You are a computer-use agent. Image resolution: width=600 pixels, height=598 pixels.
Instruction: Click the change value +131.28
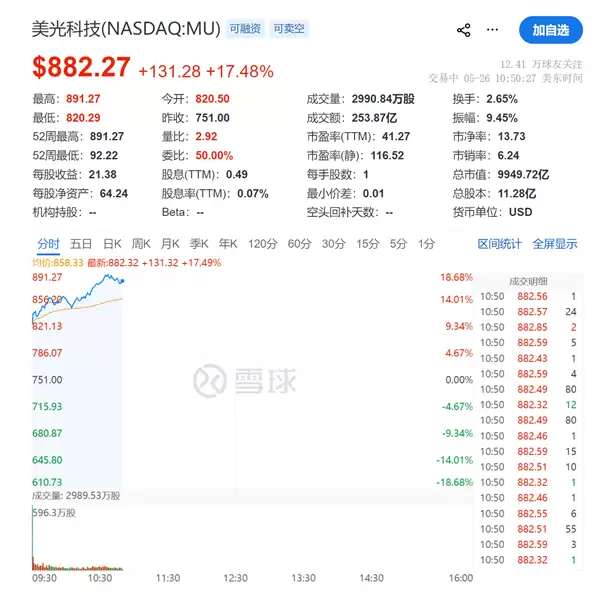pyautogui.click(x=170, y=71)
